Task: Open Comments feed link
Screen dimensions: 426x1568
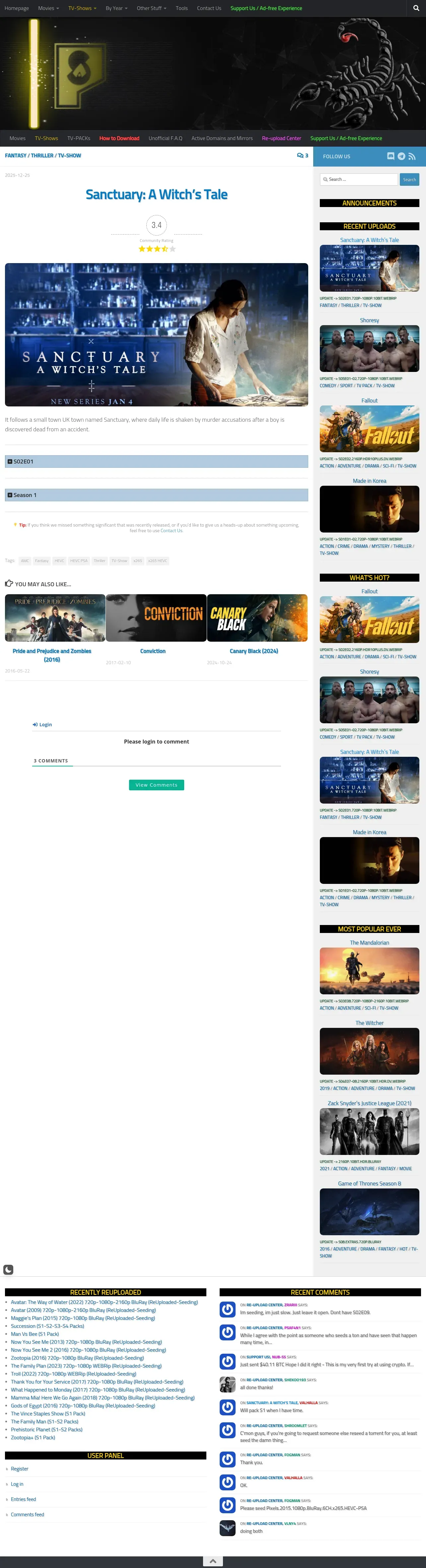Action: click(x=28, y=1515)
